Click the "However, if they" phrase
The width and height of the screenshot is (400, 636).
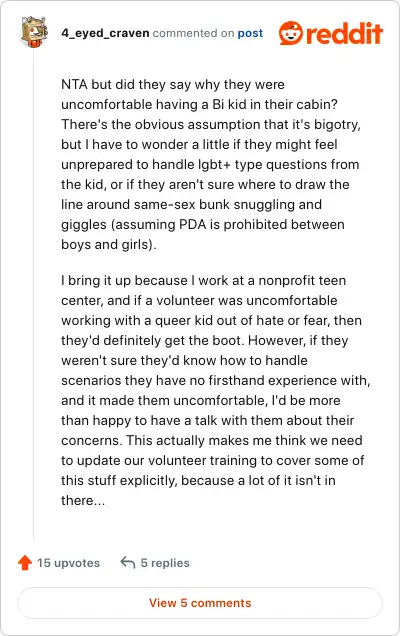click(x=298, y=340)
